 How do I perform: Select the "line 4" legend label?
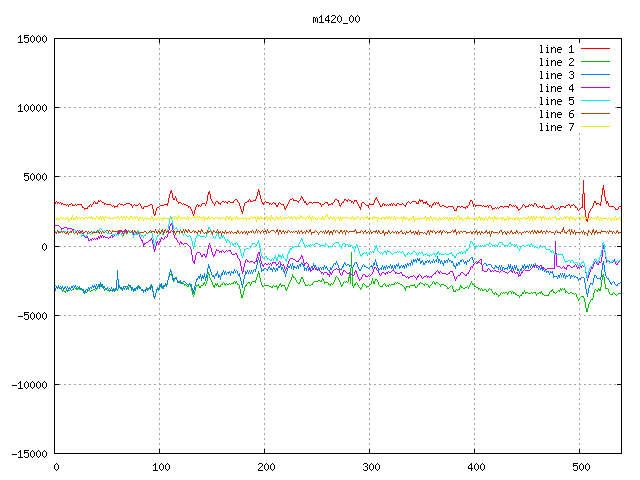556,88
